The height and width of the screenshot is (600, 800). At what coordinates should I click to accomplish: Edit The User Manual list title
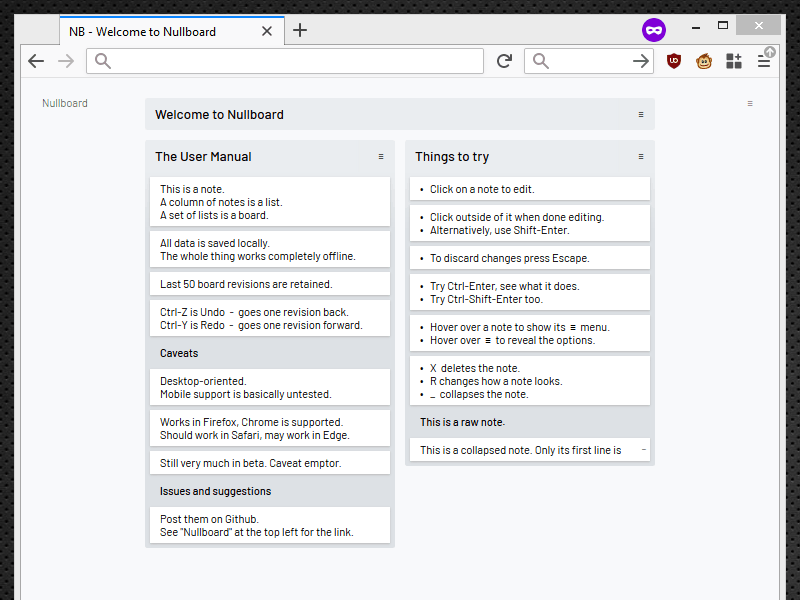click(203, 157)
